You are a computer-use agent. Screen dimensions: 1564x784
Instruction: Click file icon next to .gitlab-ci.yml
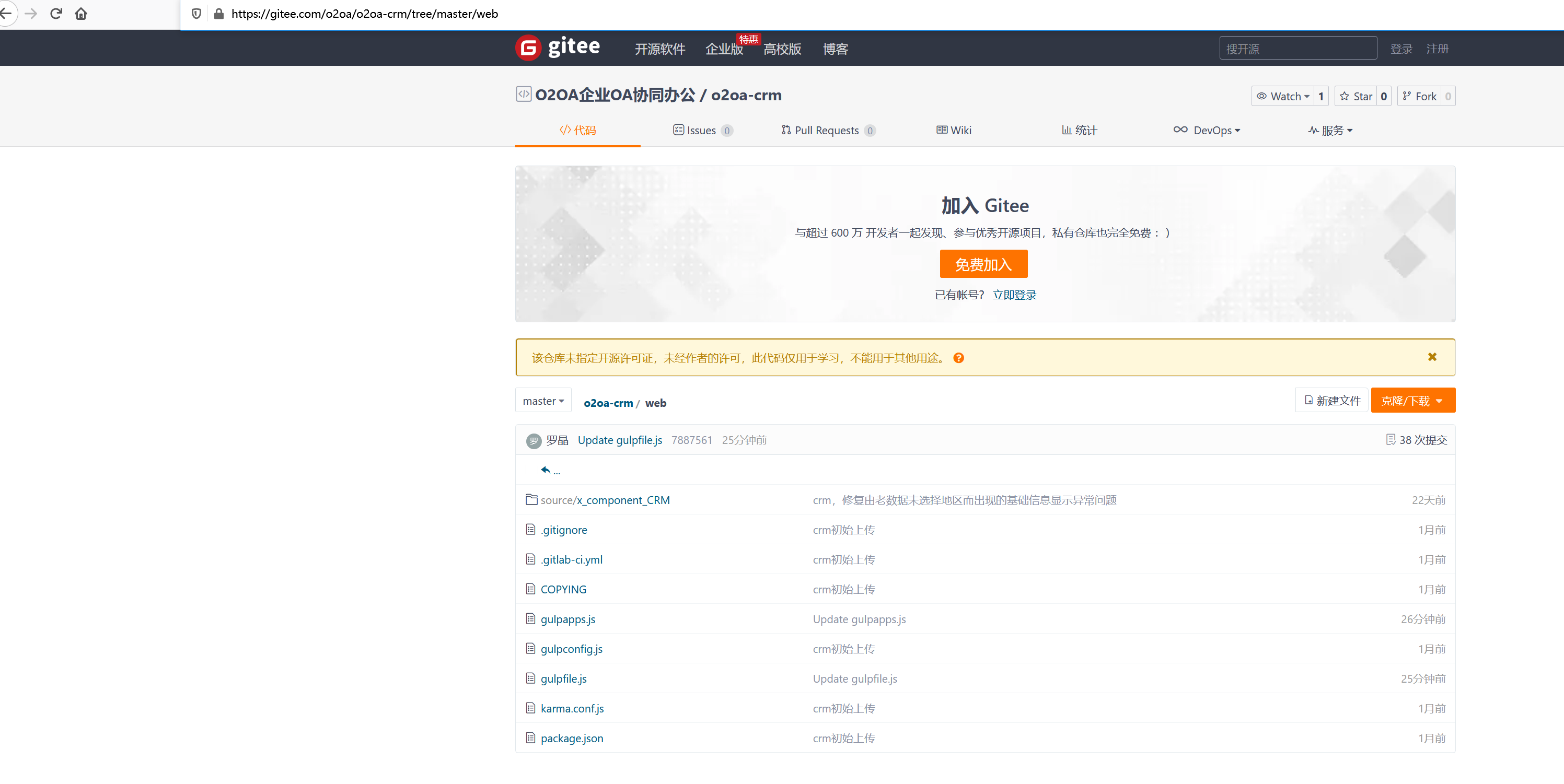(530, 559)
